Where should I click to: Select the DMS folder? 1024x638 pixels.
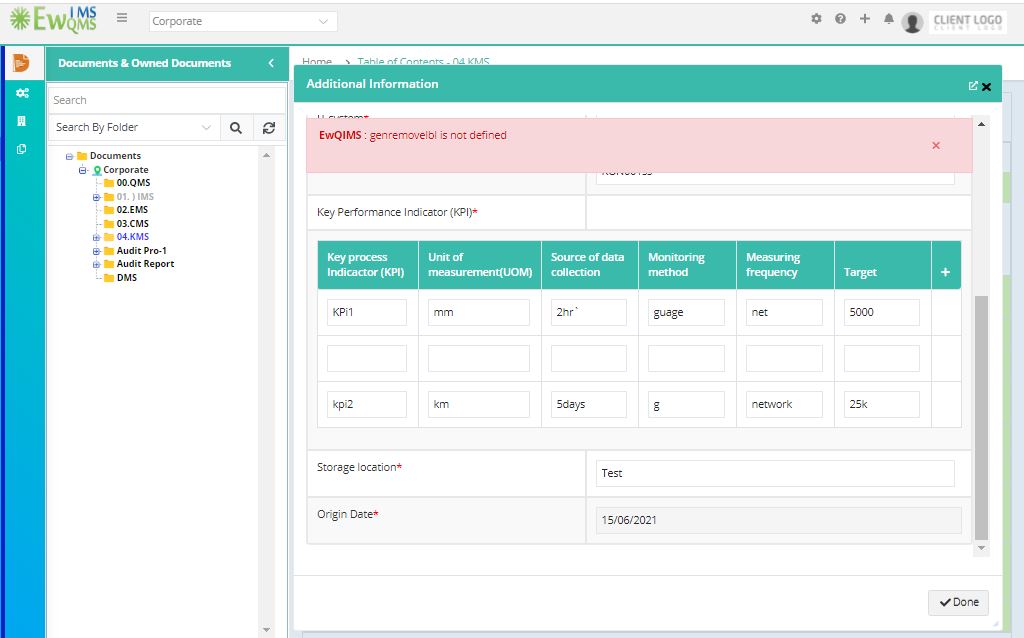[127, 278]
